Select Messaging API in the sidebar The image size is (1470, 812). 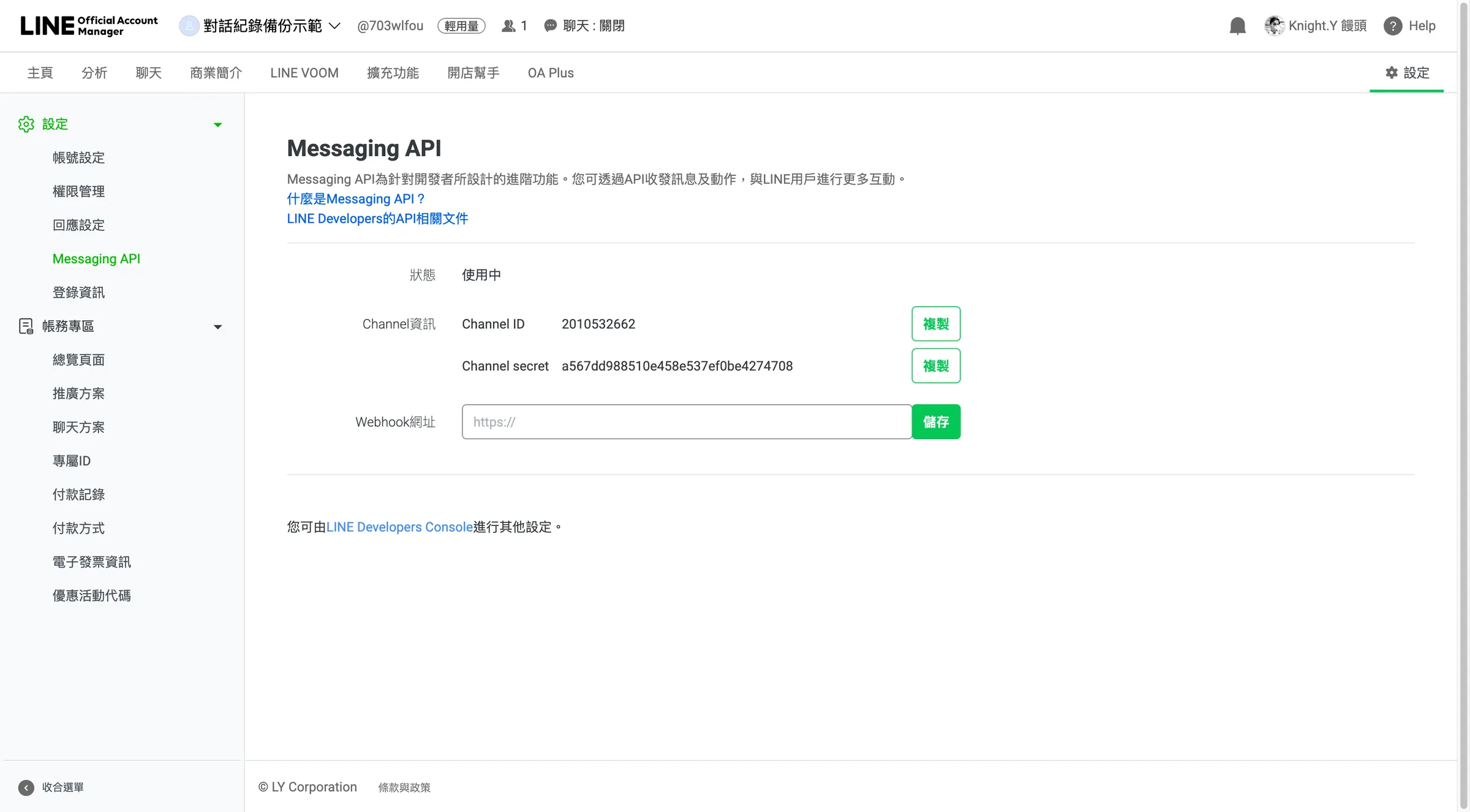point(96,259)
